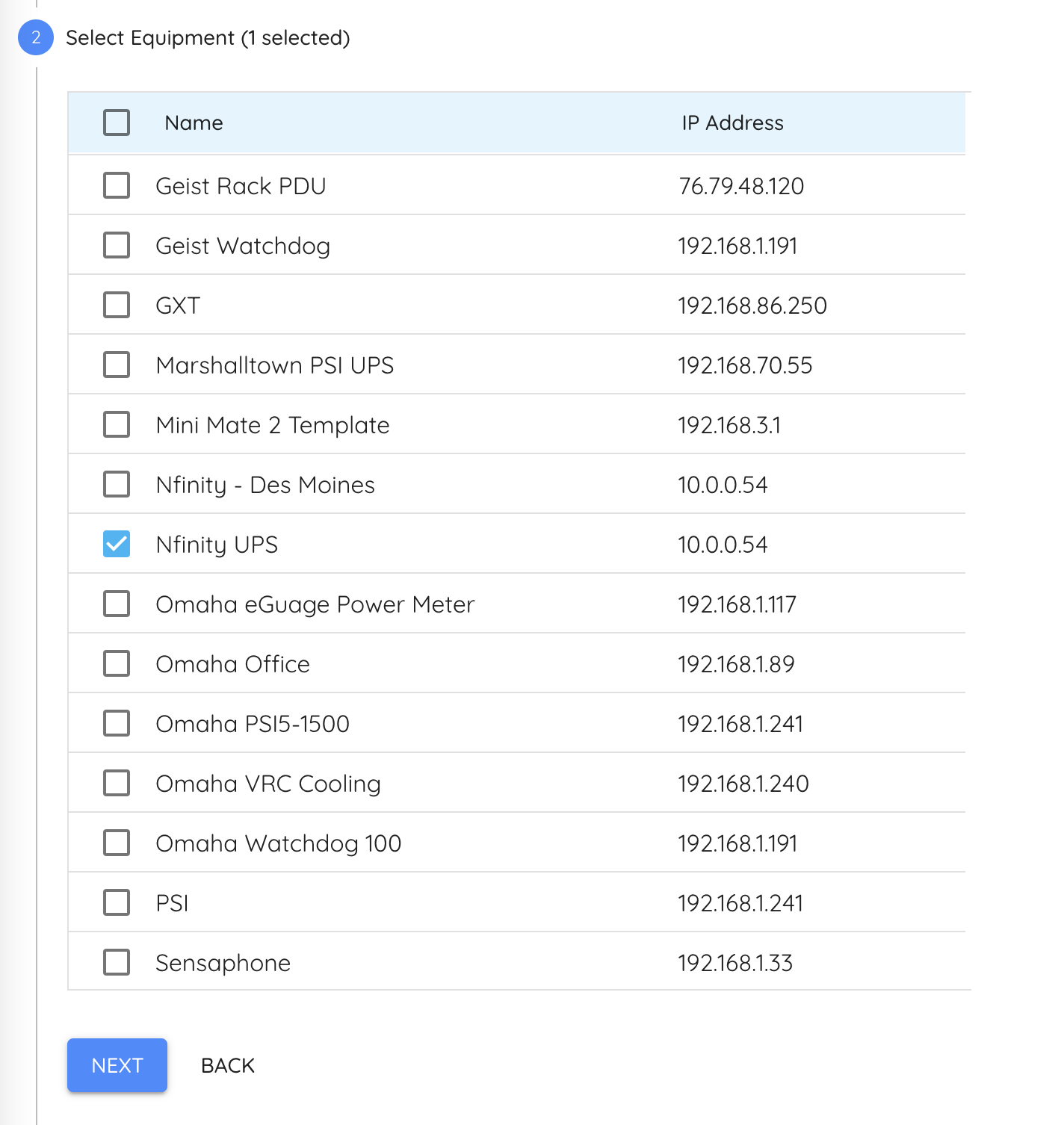Check the Mini Mate 2 Template box
The width and height of the screenshot is (1064, 1125).
(117, 424)
